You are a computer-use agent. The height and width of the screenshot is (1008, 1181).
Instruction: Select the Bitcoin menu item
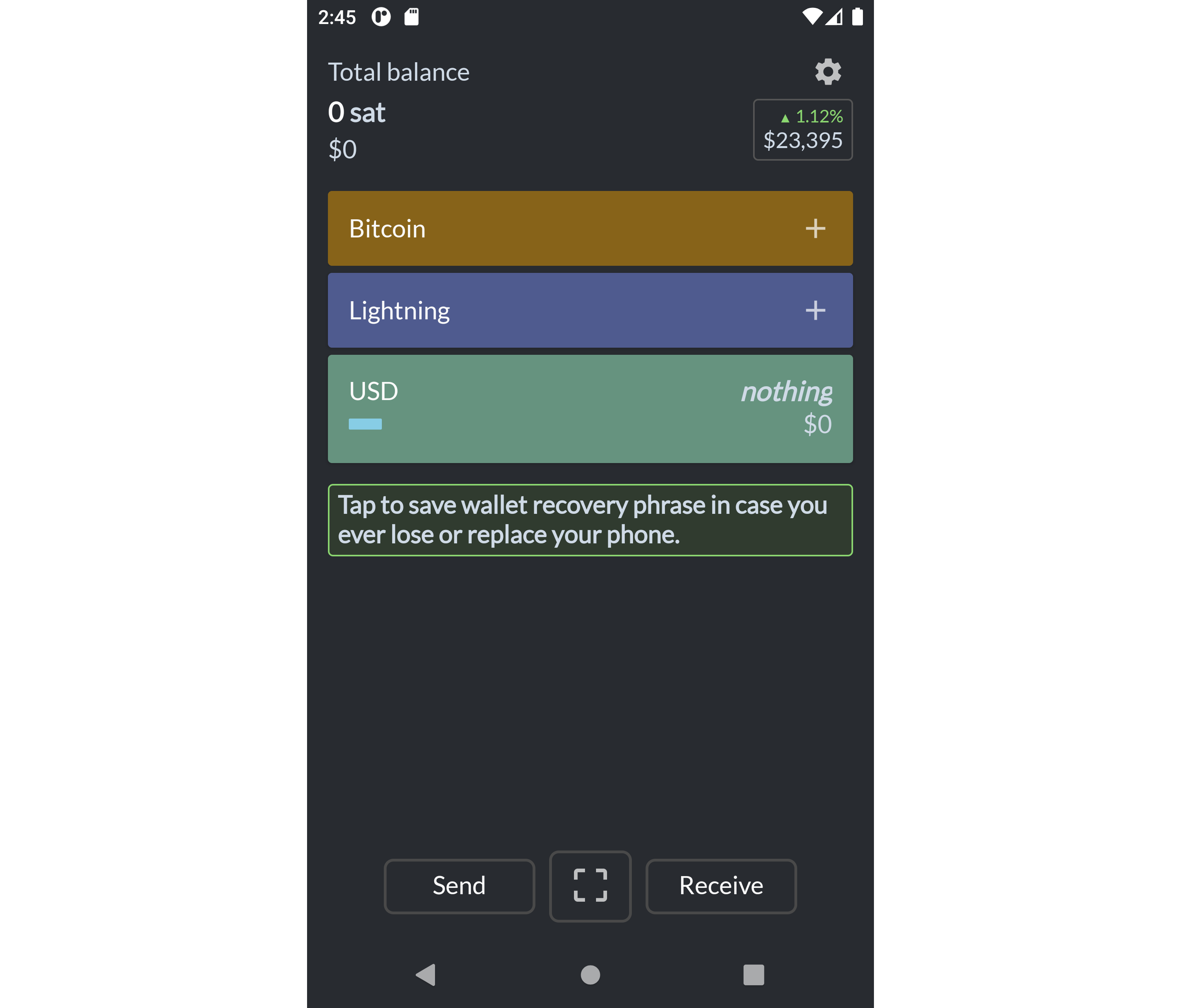pyautogui.click(x=590, y=228)
